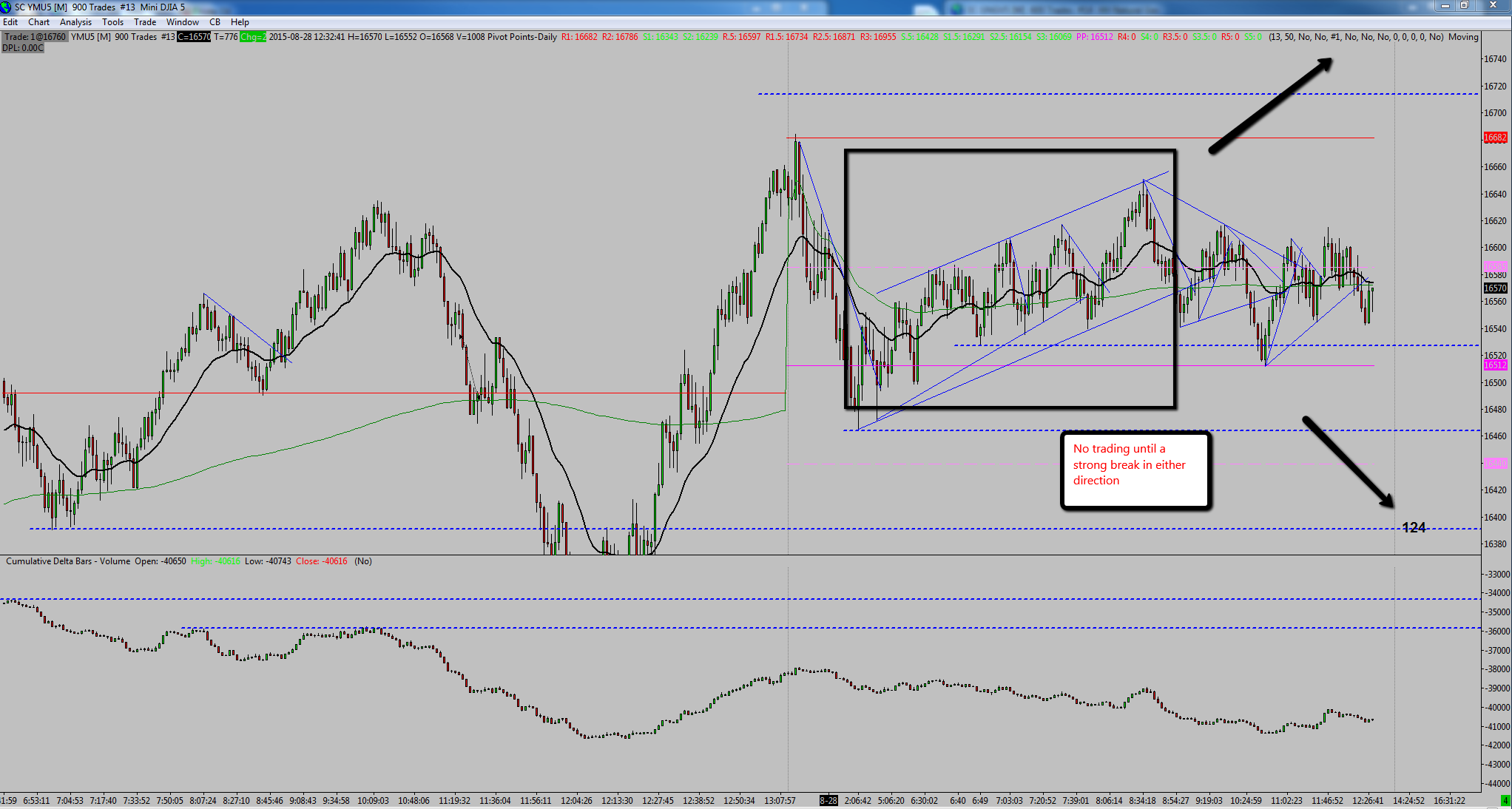Click the 16:31:22 time axis label

coord(1449,801)
